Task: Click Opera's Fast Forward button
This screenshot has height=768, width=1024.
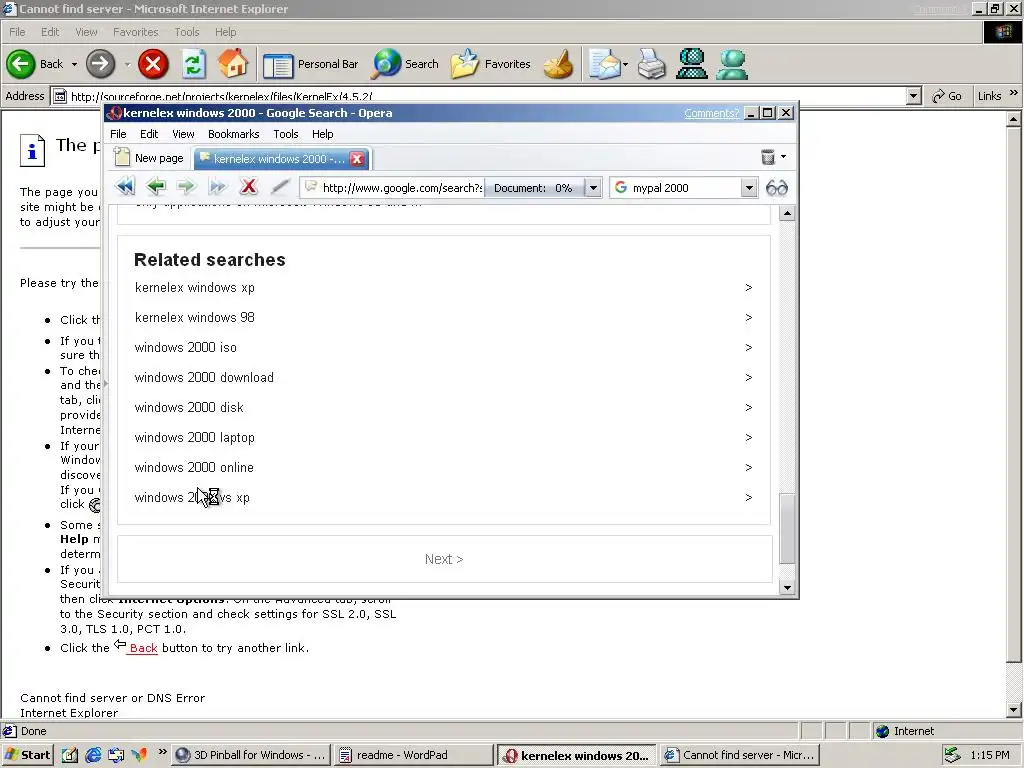Action: (x=217, y=187)
